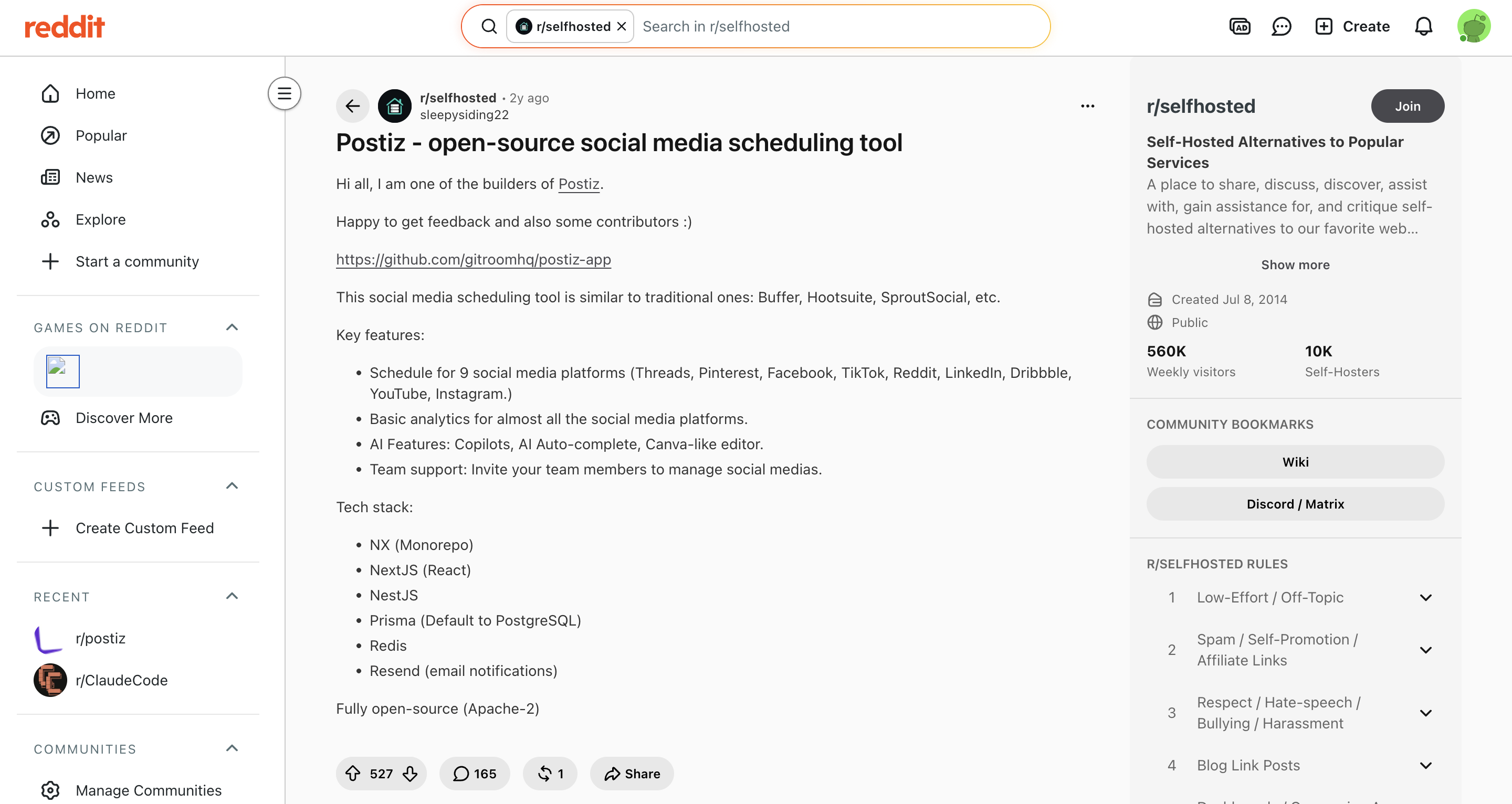Click the Create post button
This screenshot has width=1512, height=804.
tap(1352, 26)
